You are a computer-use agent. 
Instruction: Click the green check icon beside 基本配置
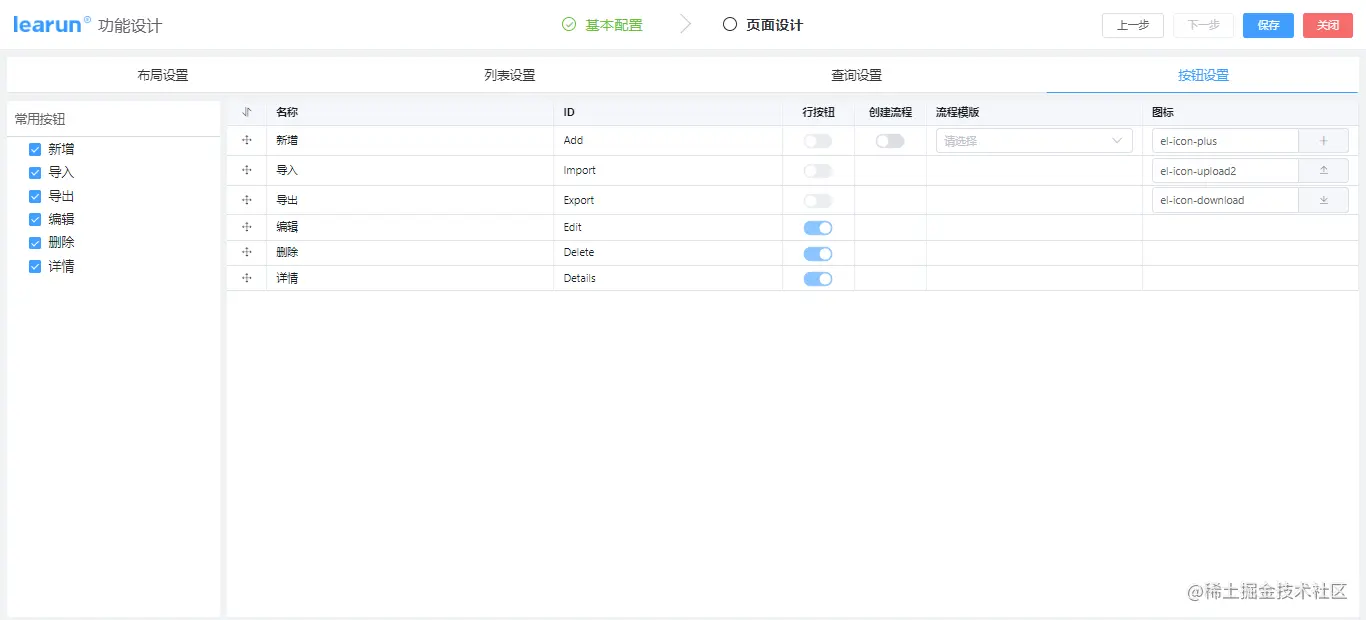pyautogui.click(x=569, y=25)
